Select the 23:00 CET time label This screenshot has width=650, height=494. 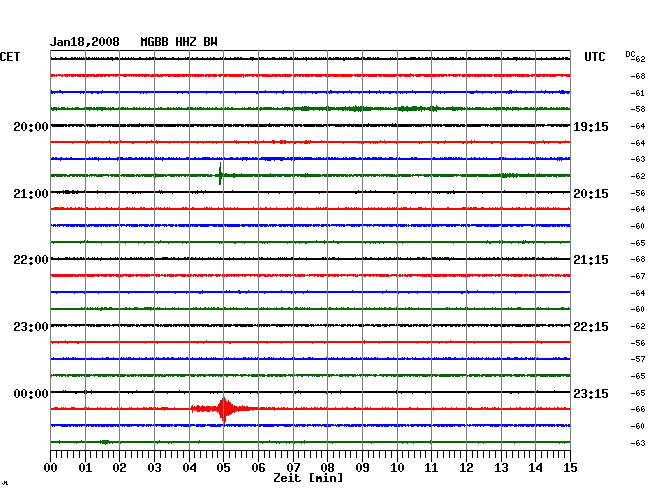[x=31, y=327]
